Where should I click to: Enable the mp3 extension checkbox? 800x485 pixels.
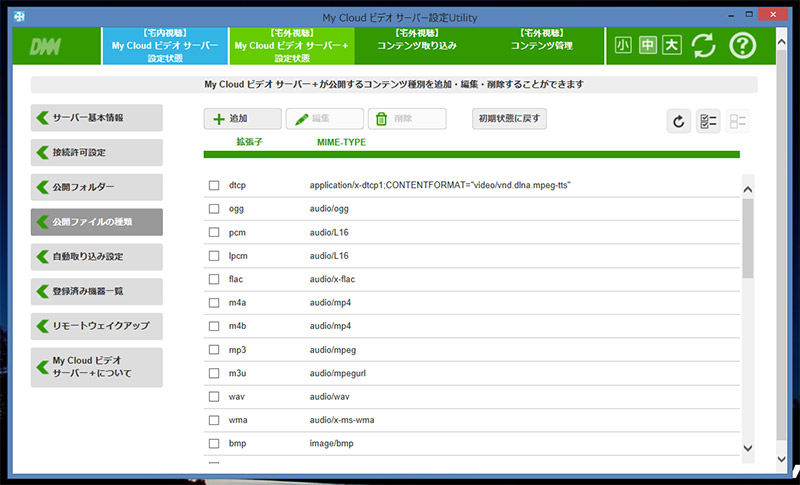coord(214,349)
